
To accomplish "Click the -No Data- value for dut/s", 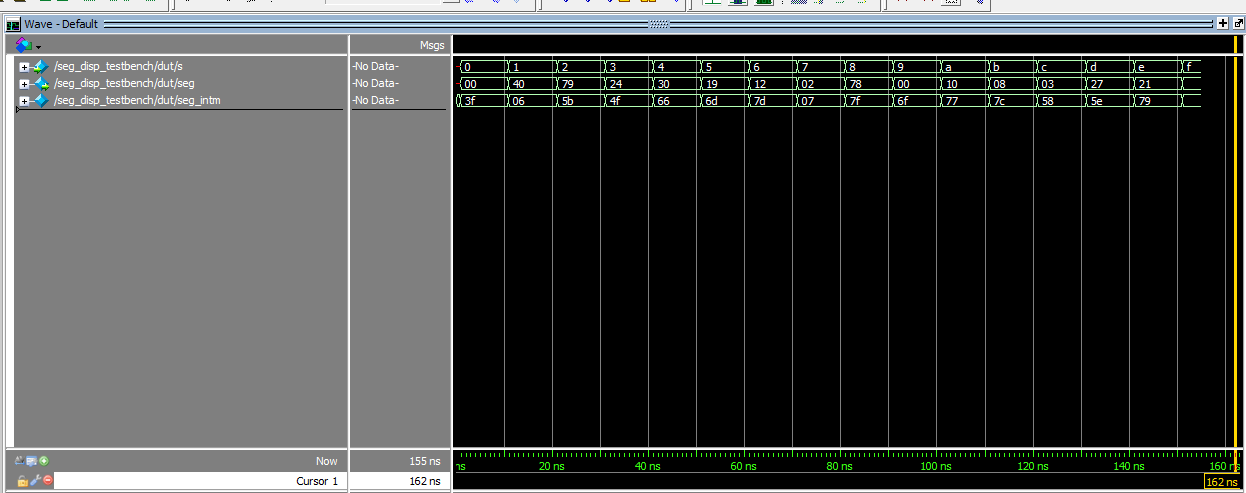I will 375,67.
